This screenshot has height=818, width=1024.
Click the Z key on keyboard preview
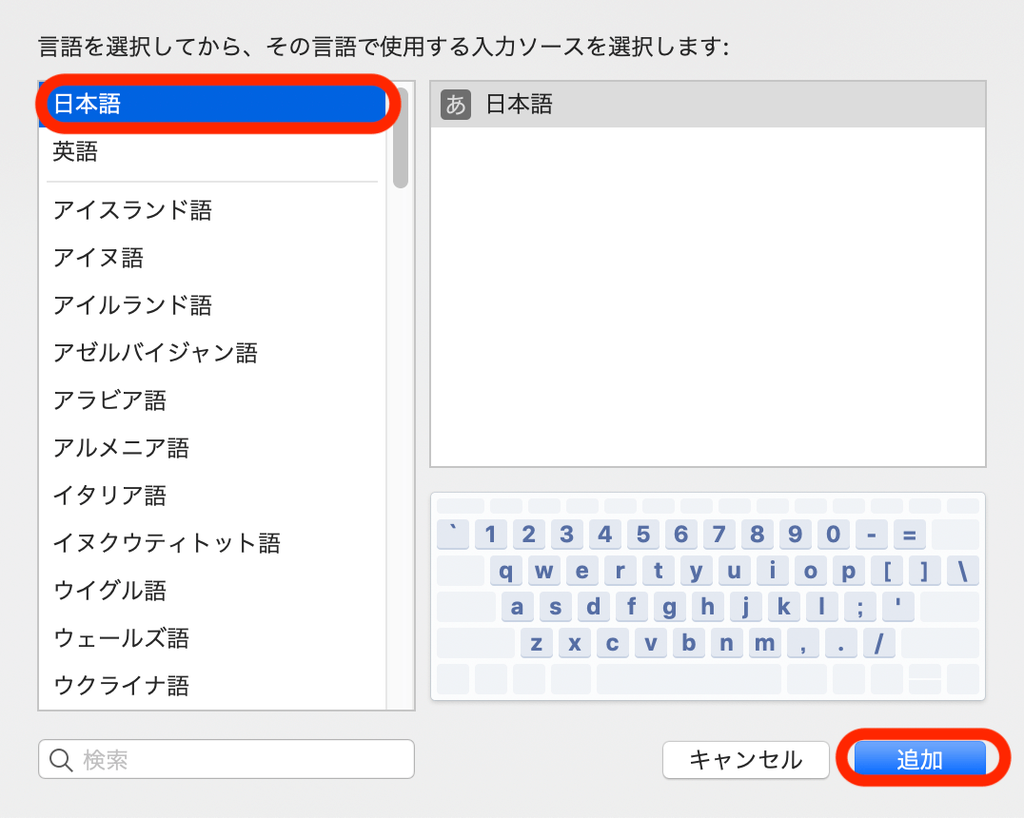click(x=536, y=643)
